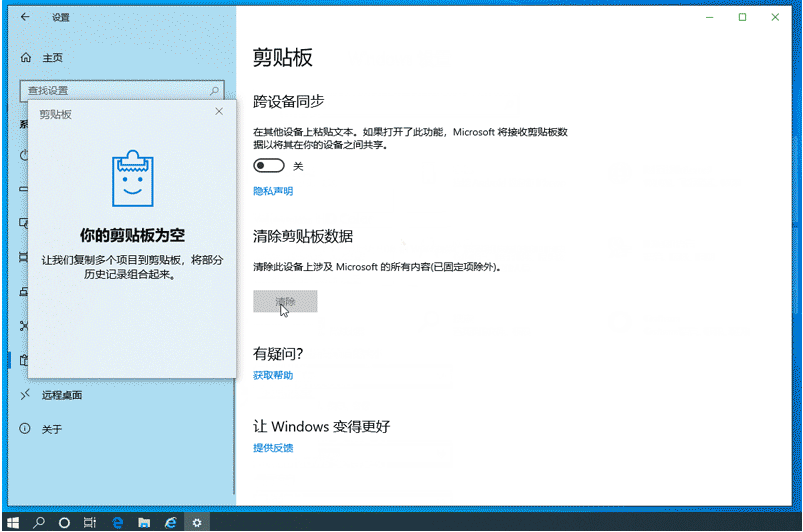Toggle the 跨设备同步 switch
Screen dimensions: 803x532
[x=269, y=165]
